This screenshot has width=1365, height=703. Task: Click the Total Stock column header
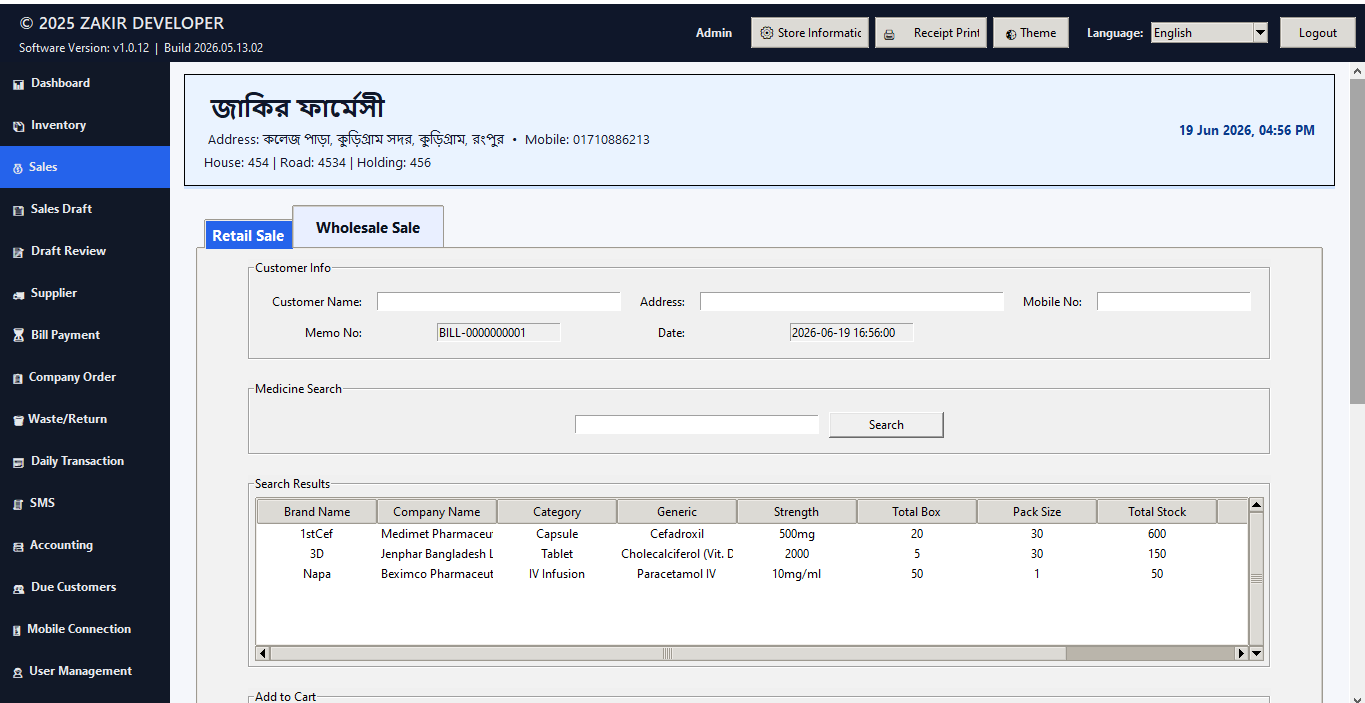pos(1157,511)
